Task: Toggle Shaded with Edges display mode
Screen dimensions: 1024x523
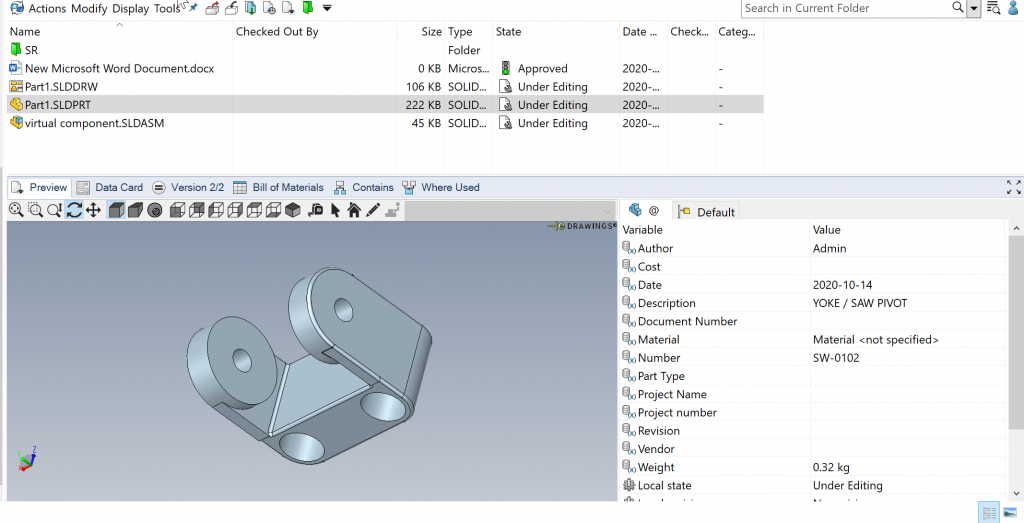Action: pos(116,210)
